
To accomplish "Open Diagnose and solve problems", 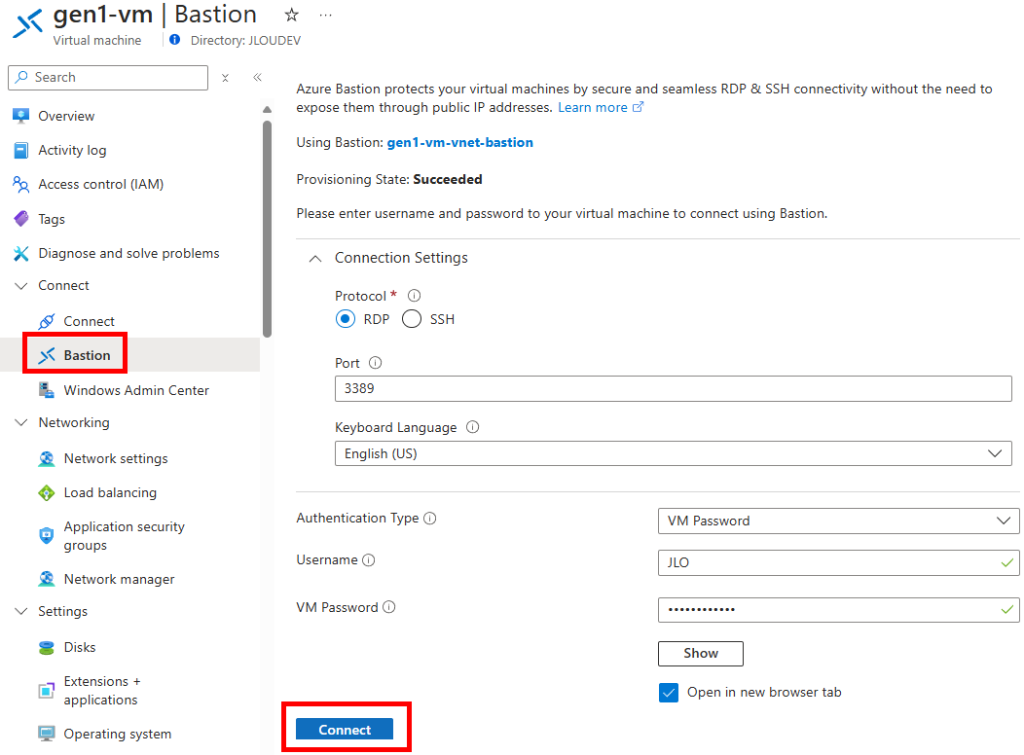I will pyautogui.click(x=130, y=253).
